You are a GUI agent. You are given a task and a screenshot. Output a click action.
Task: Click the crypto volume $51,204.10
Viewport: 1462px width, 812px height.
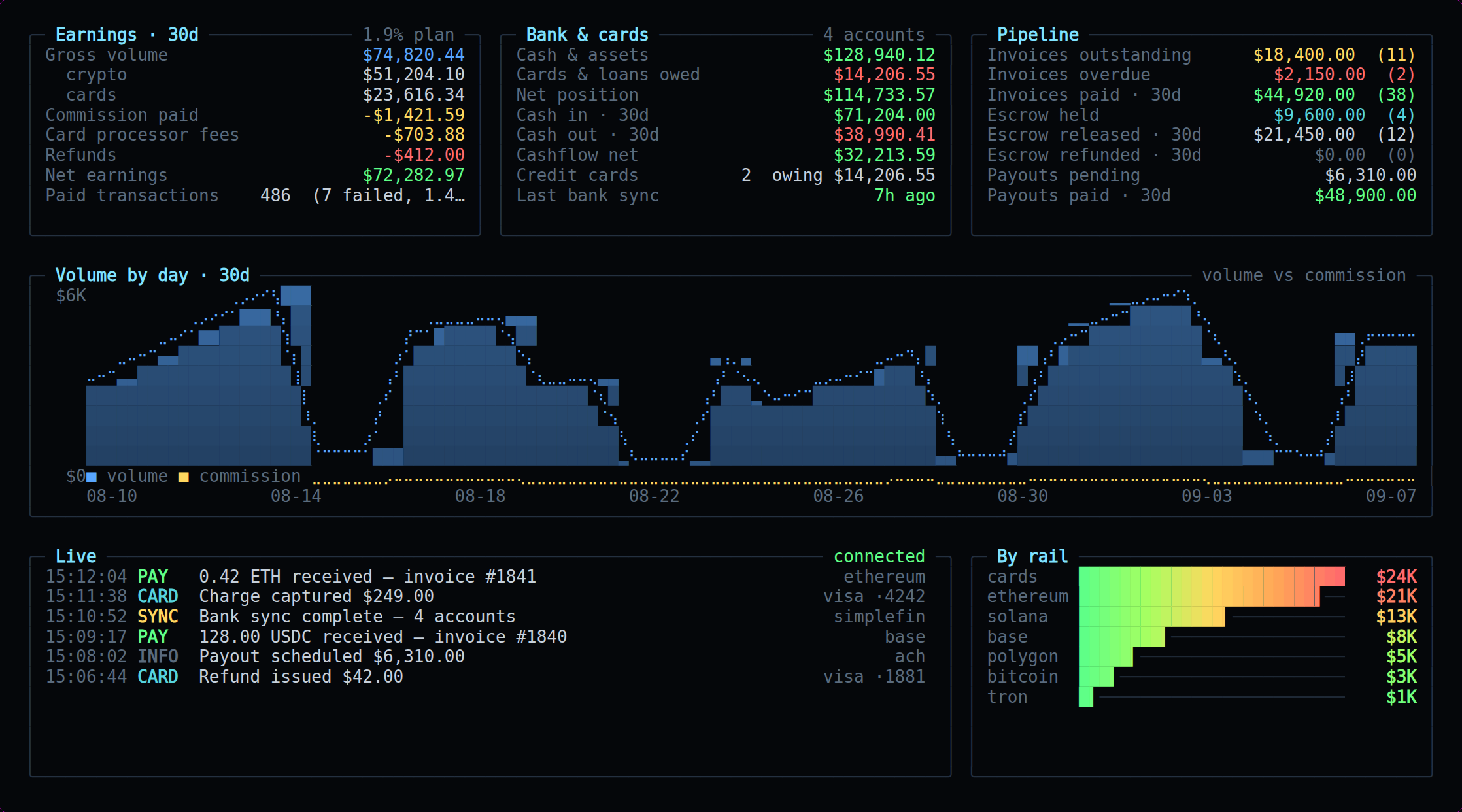(414, 75)
